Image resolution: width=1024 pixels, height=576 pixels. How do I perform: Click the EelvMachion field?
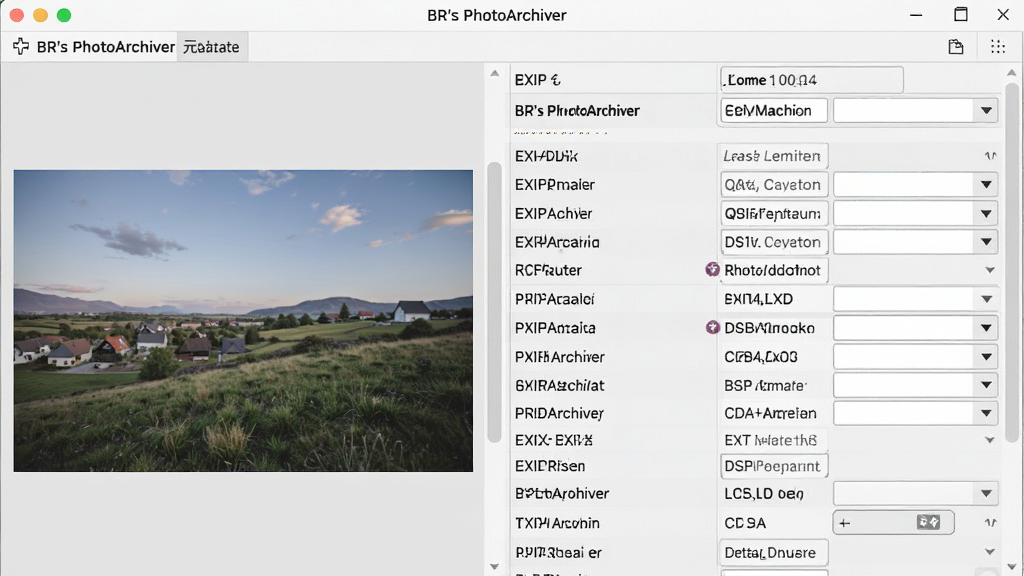[774, 110]
